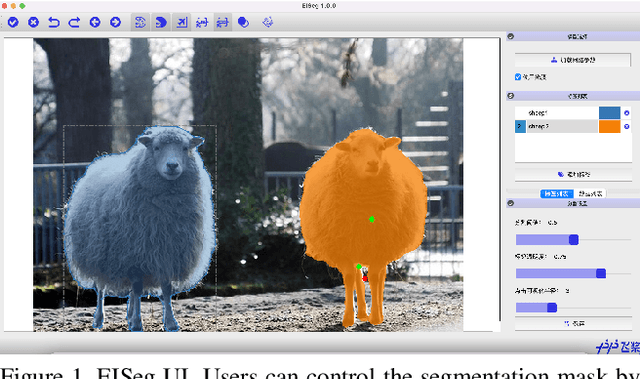This screenshot has height=379, width=640.
Task: Click the save button at the settings panel bottom
Action: click(x=573, y=324)
